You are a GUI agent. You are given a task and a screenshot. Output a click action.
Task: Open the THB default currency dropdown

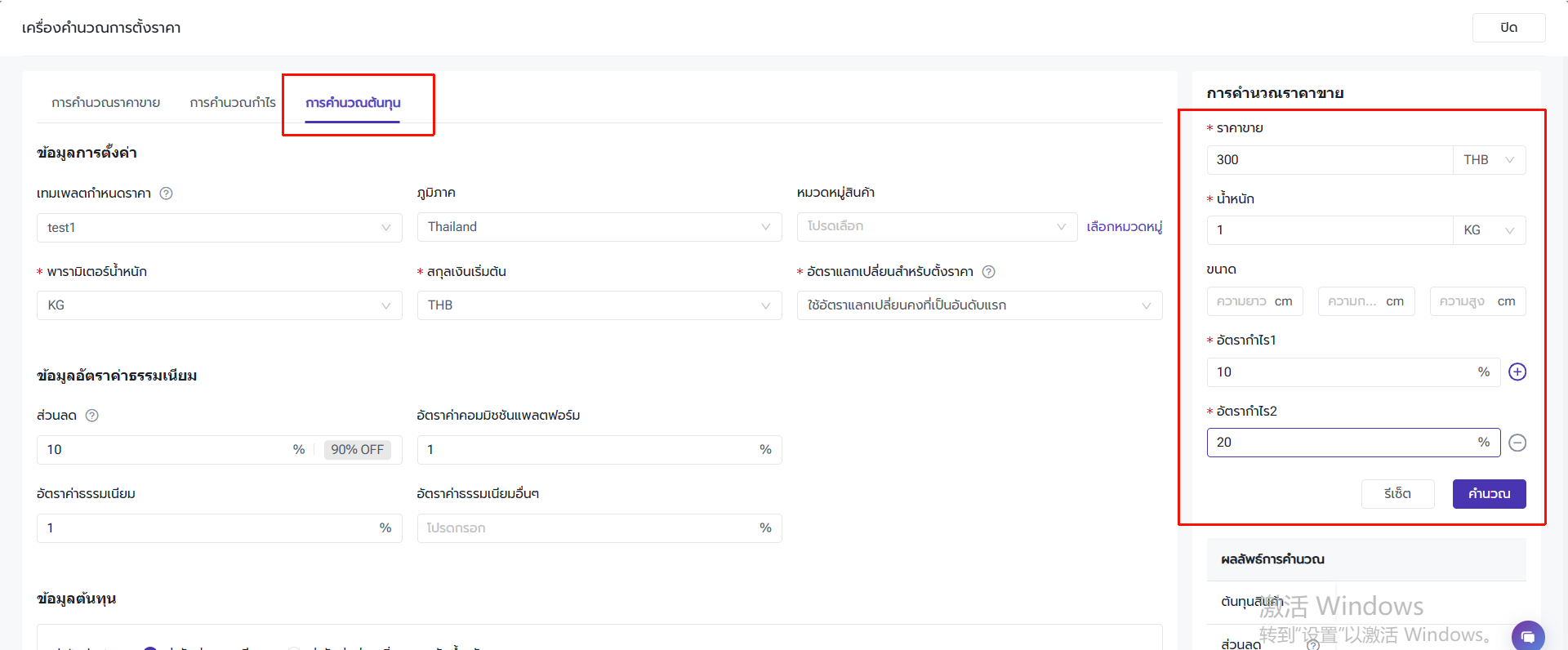(599, 305)
